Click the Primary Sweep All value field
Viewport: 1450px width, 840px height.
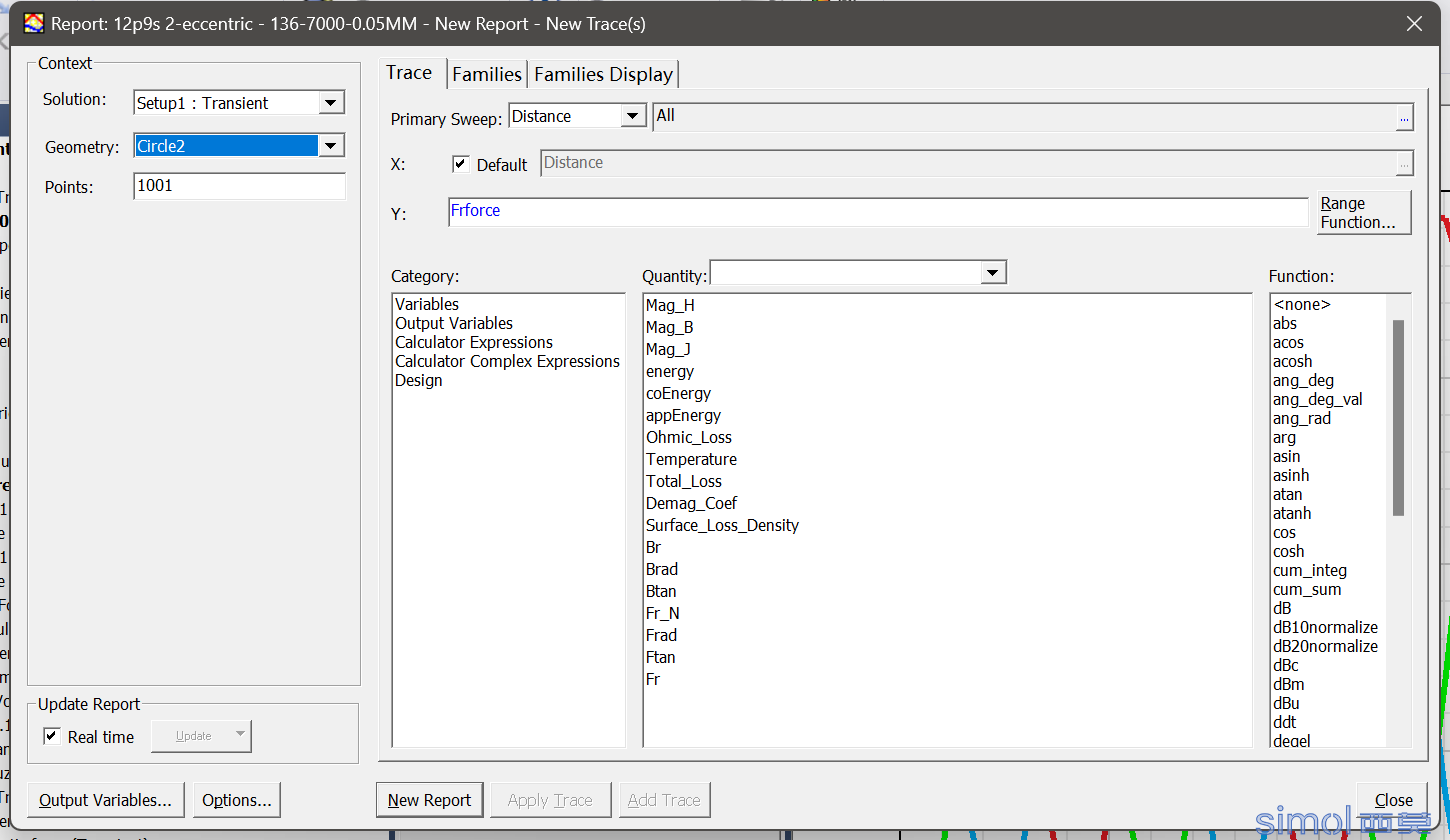(1024, 116)
